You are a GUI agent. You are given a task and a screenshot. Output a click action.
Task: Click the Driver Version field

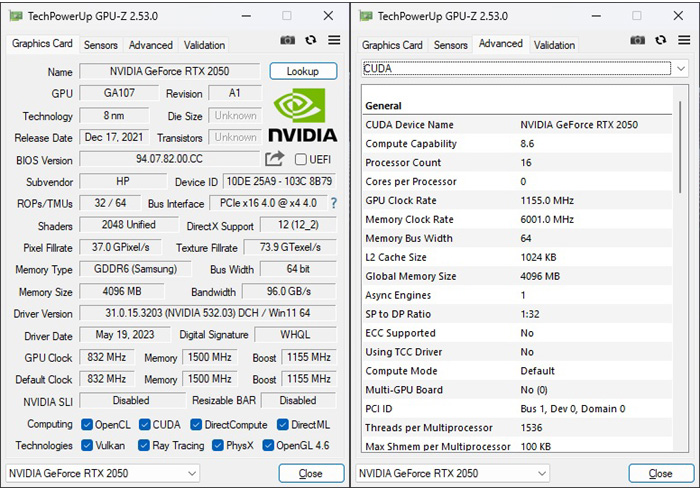208,313
